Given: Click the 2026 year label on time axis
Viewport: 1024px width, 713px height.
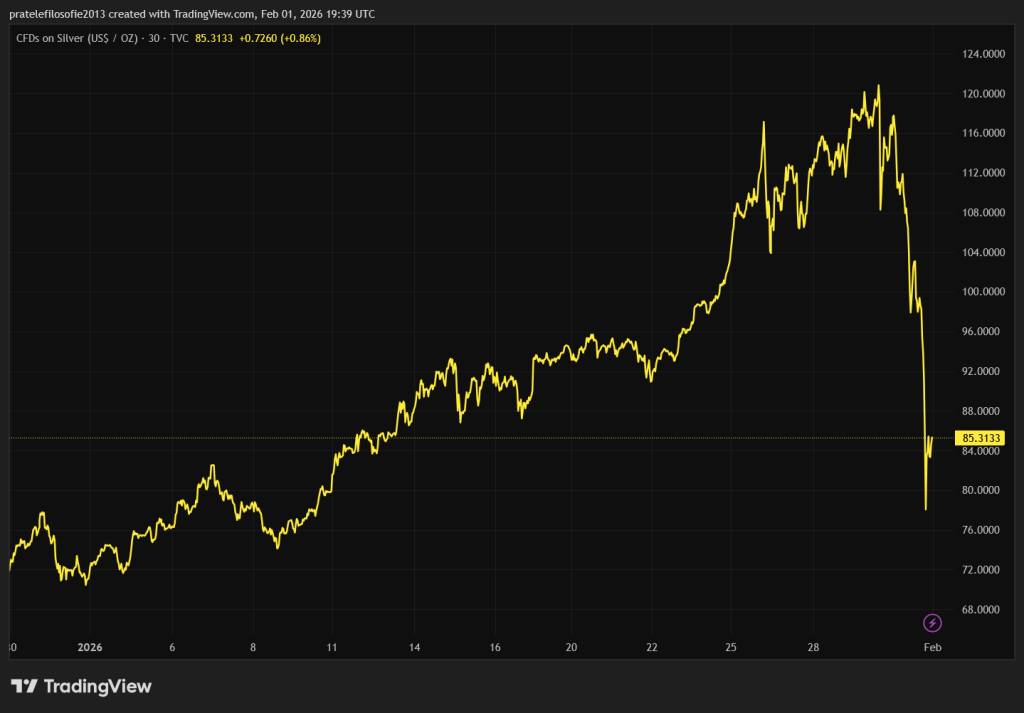Looking at the screenshot, I should 91,647.
